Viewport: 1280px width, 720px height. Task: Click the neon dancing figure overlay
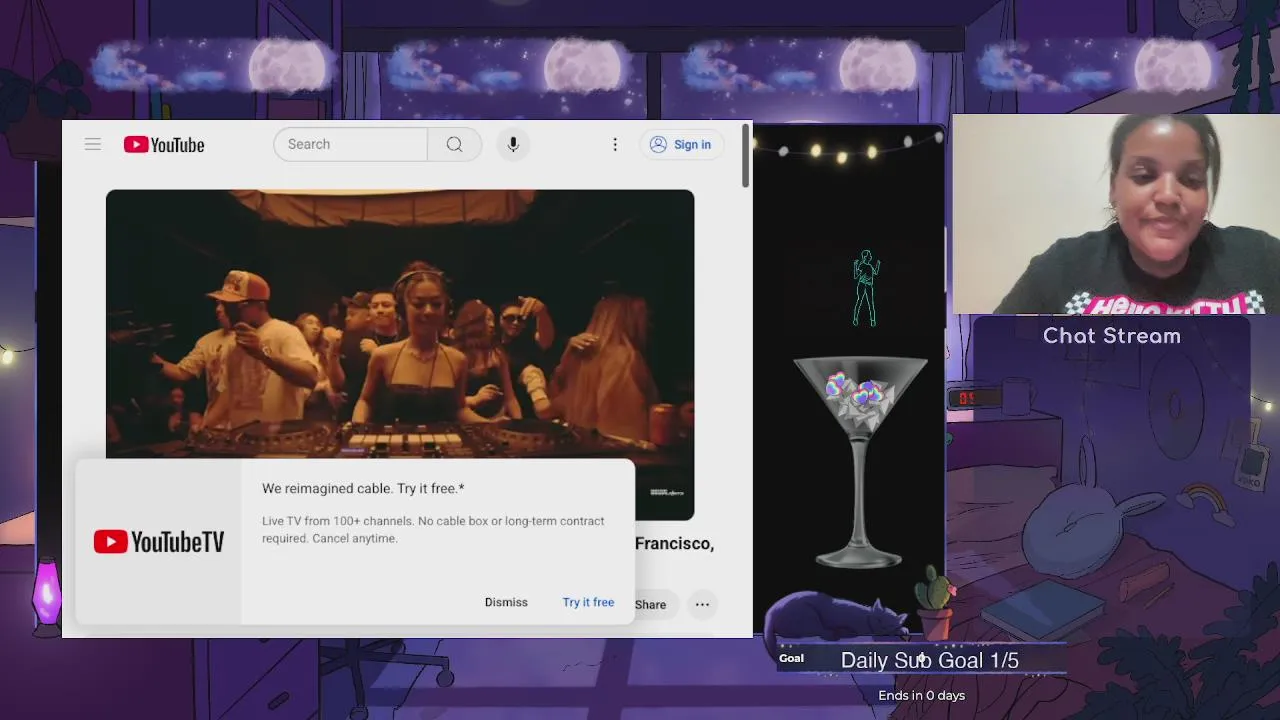pyautogui.click(x=865, y=288)
